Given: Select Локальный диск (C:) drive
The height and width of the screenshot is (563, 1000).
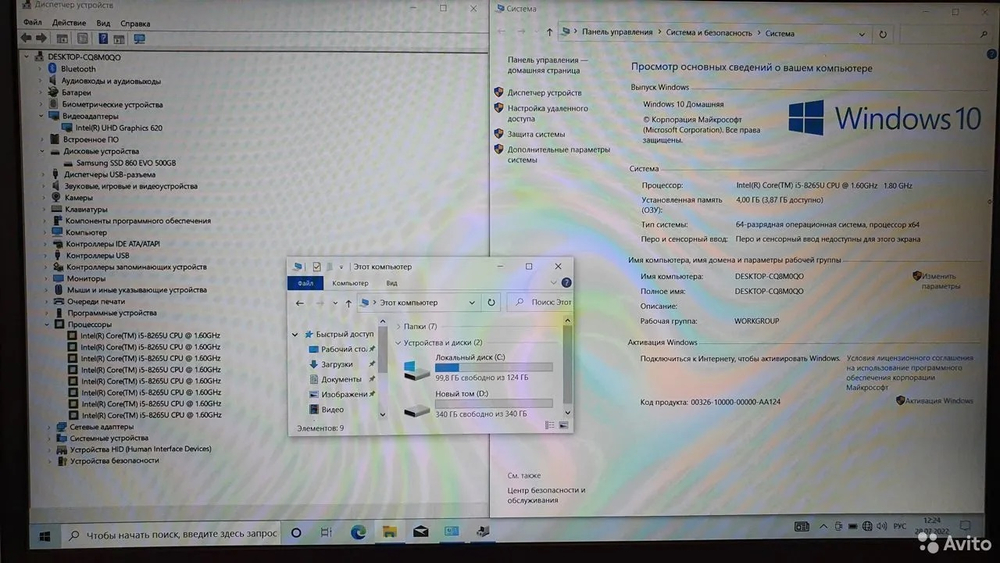Looking at the screenshot, I should click(x=477, y=367).
